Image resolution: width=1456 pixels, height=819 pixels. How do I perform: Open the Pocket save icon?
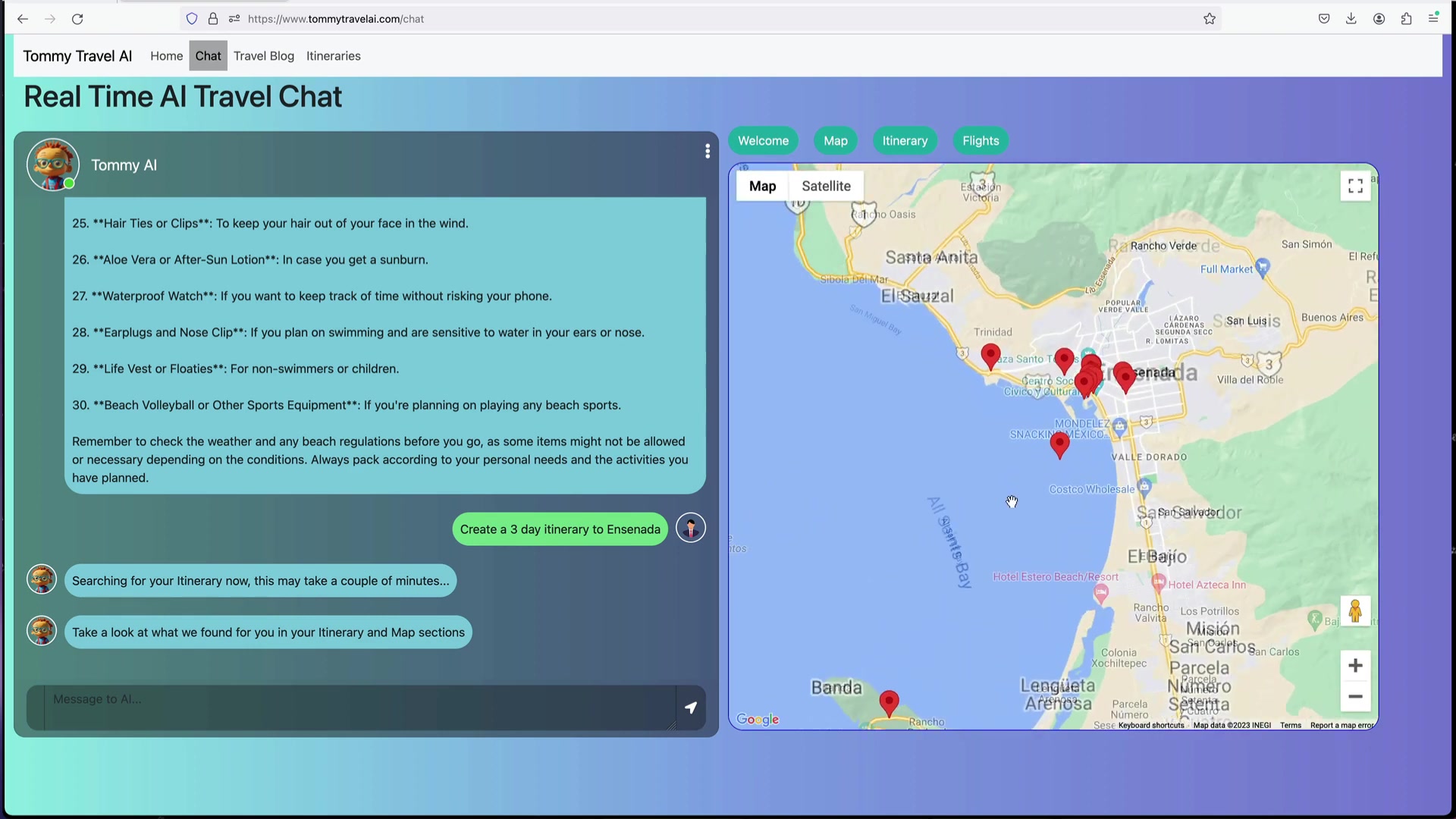tap(1324, 19)
